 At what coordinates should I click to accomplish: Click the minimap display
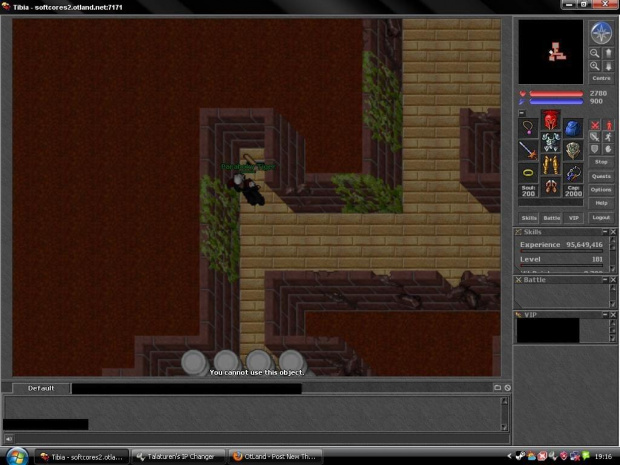point(550,52)
